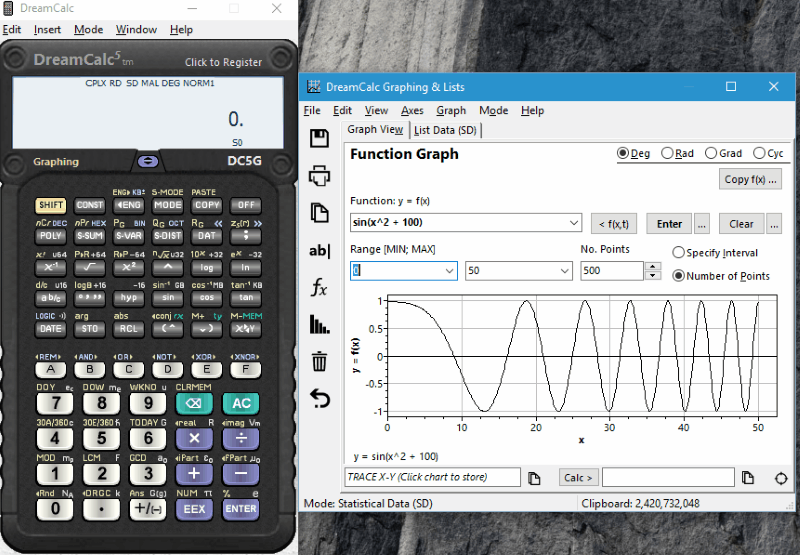Click the undo arrow icon in sidebar
The image size is (800, 555).
coord(320,398)
